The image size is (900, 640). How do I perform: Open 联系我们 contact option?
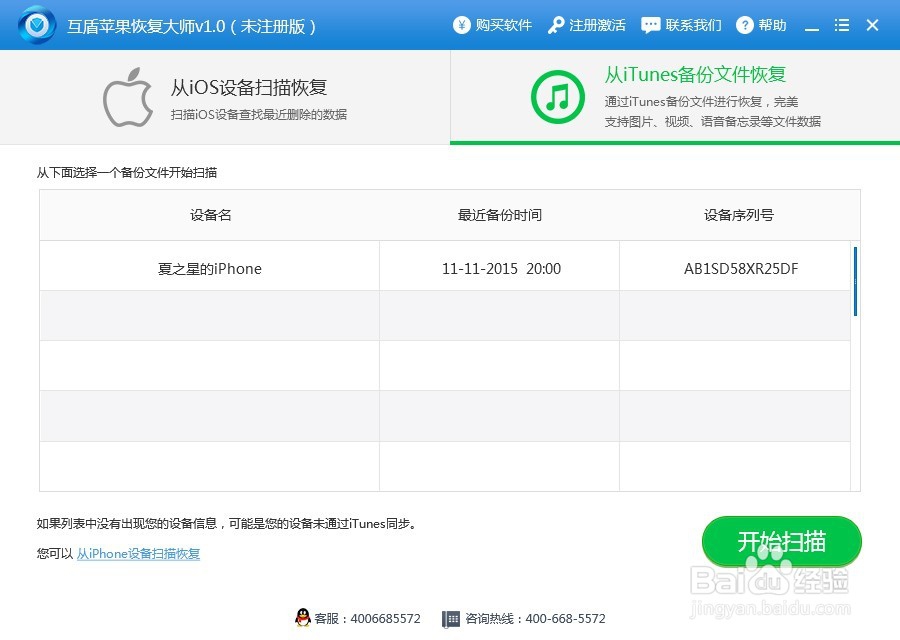693,25
